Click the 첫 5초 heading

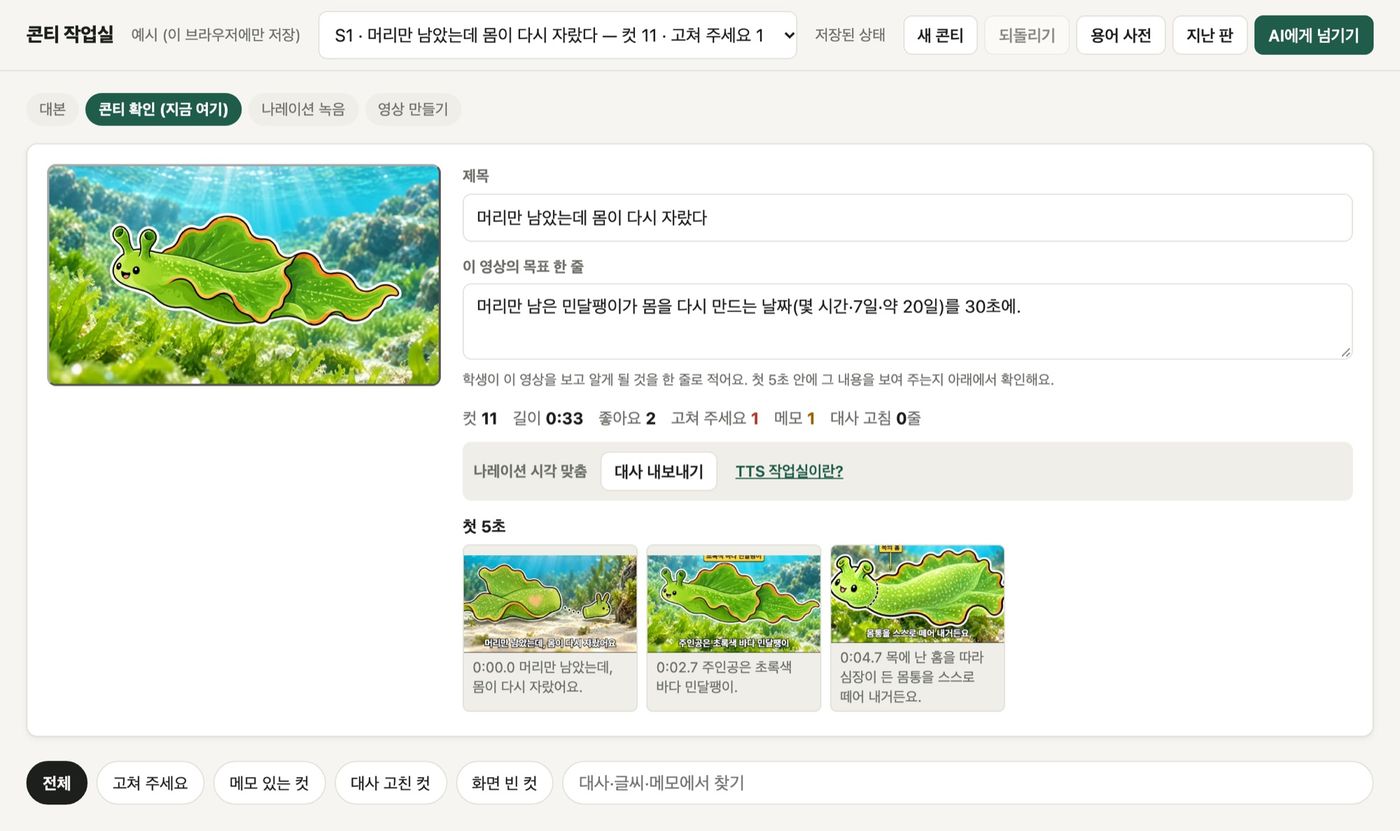point(484,526)
